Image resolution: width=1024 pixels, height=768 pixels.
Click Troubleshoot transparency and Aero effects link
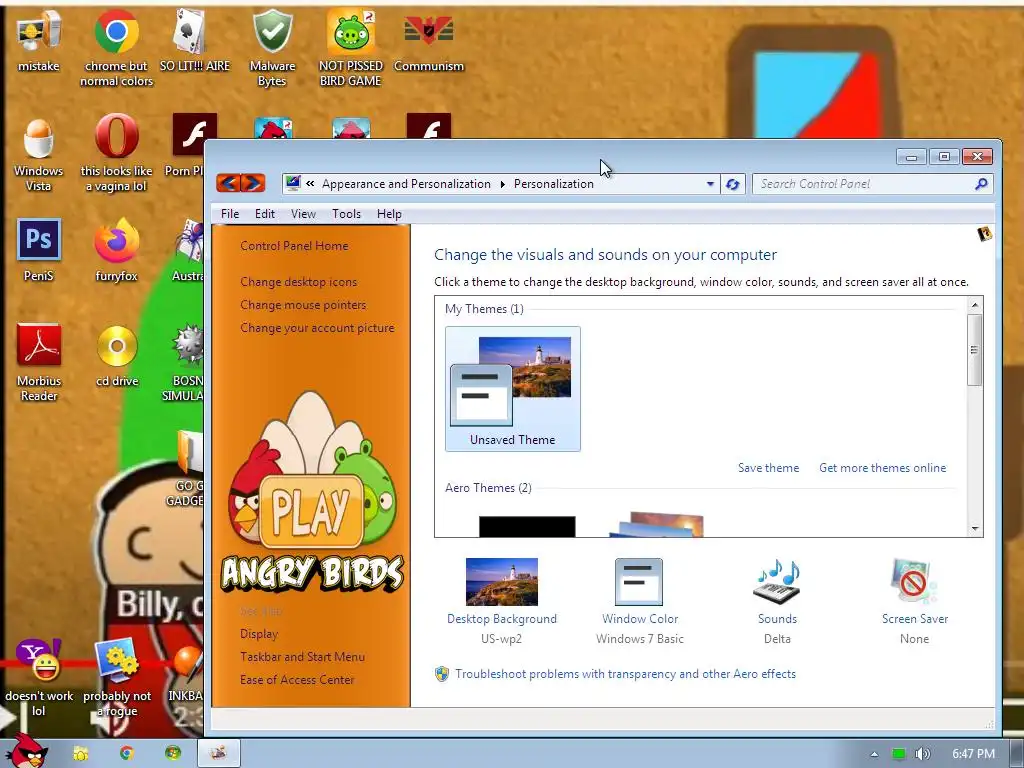click(x=625, y=673)
